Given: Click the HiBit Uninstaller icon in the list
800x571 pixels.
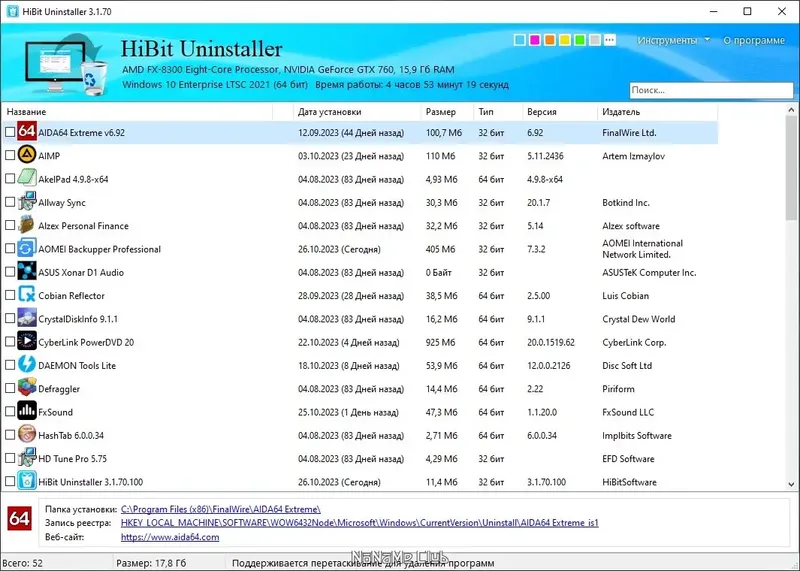Looking at the screenshot, I should click(27, 481).
